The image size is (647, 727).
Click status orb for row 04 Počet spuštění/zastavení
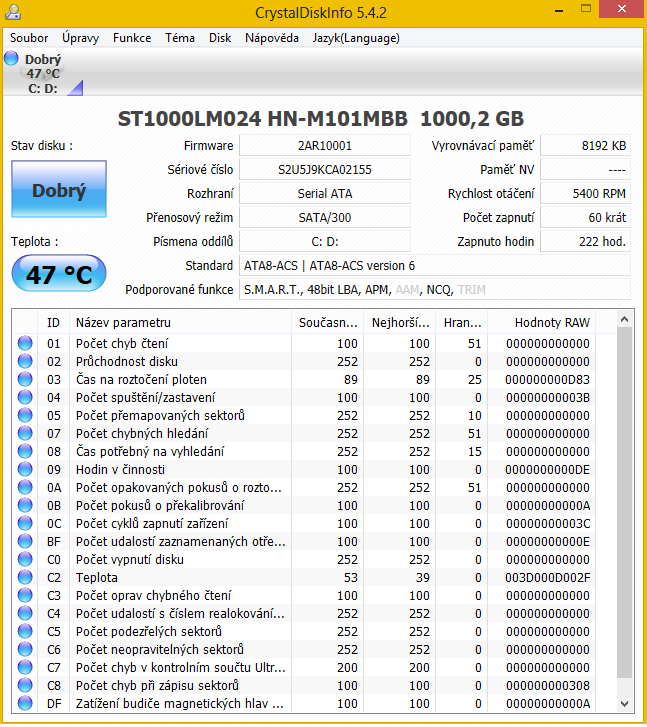pos(25,398)
